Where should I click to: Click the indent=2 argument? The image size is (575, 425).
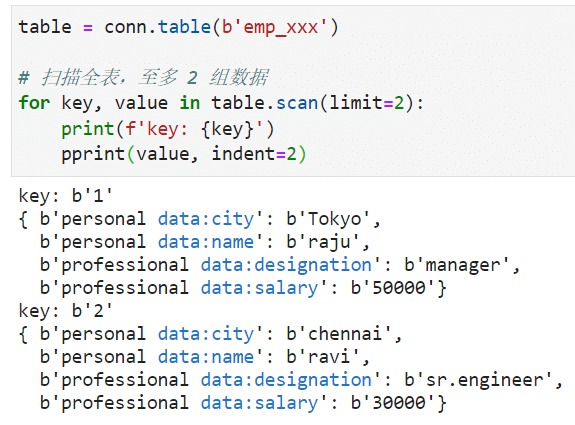254,154
